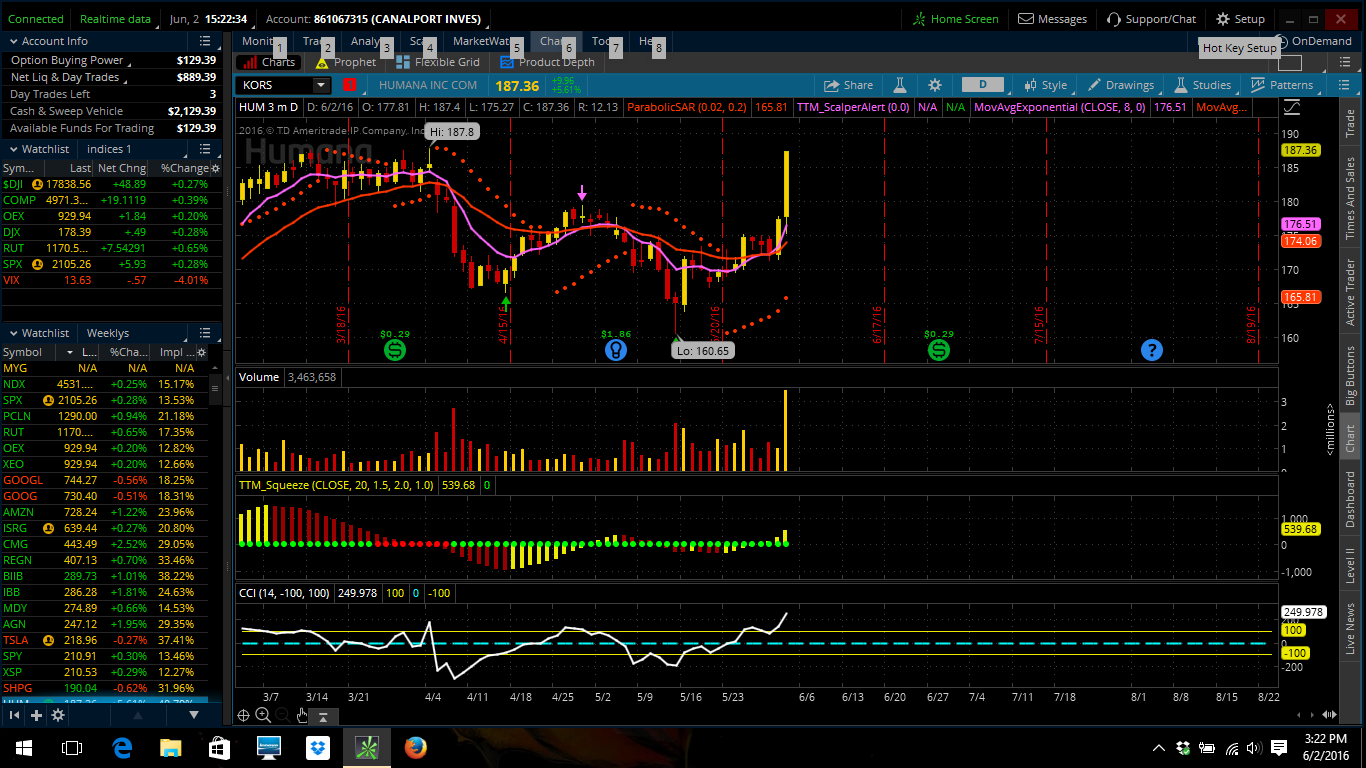Screen dimensions: 1366x768
Task: Open the indices 1 watchlist panel menu icon
Action: (x=205, y=149)
